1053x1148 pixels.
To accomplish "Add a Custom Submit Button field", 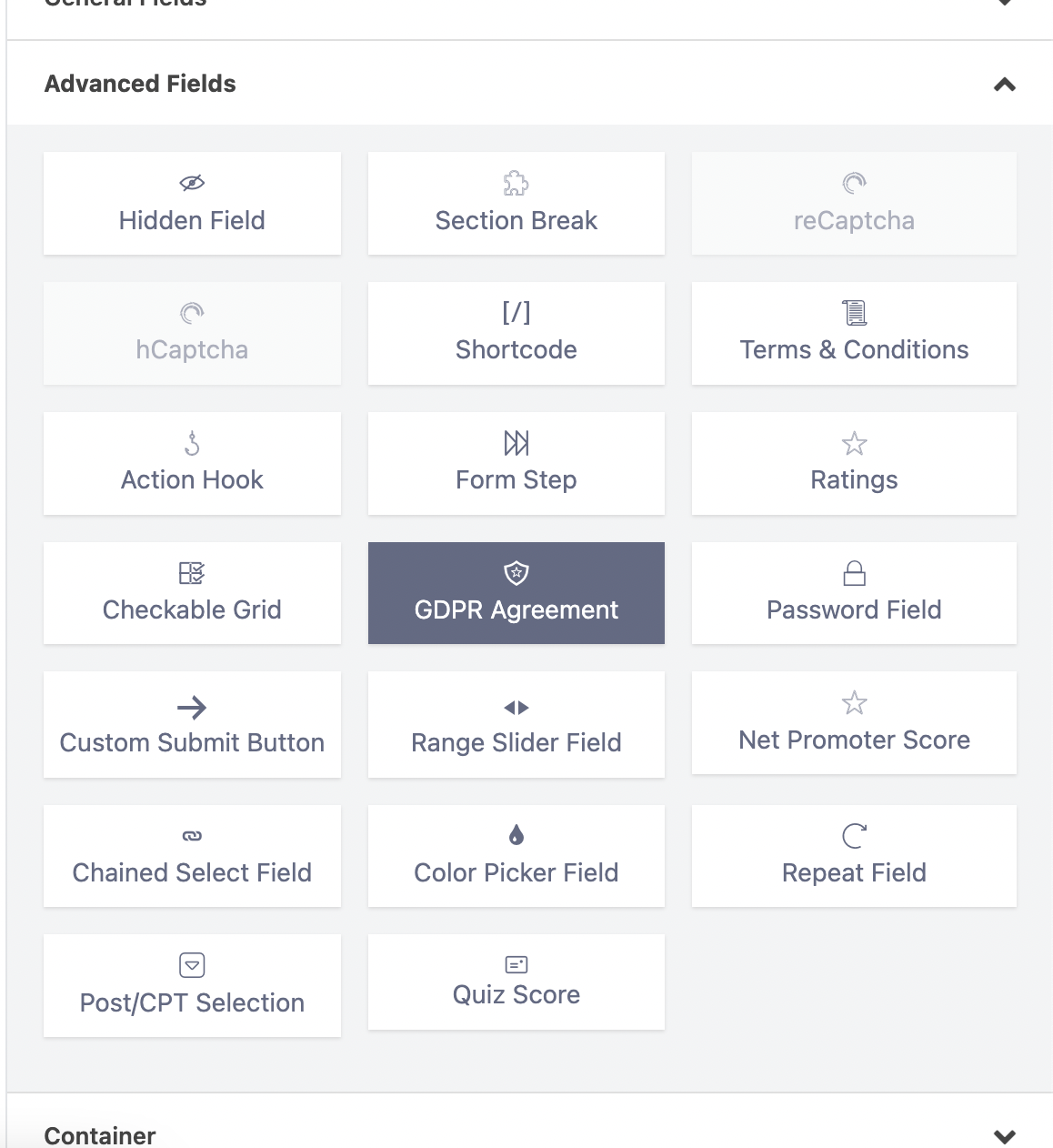I will (x=192, y=725).
